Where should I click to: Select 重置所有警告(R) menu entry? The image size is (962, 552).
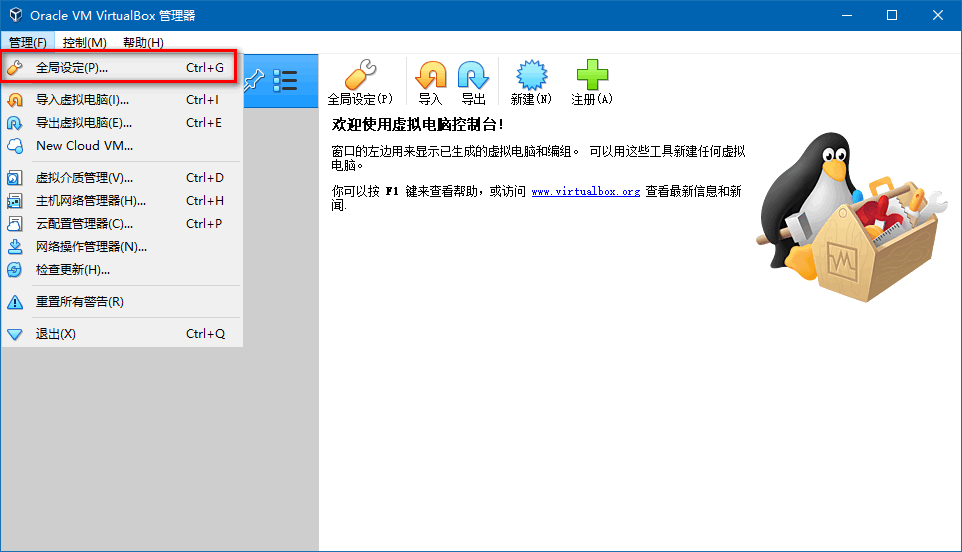[121, 302]
